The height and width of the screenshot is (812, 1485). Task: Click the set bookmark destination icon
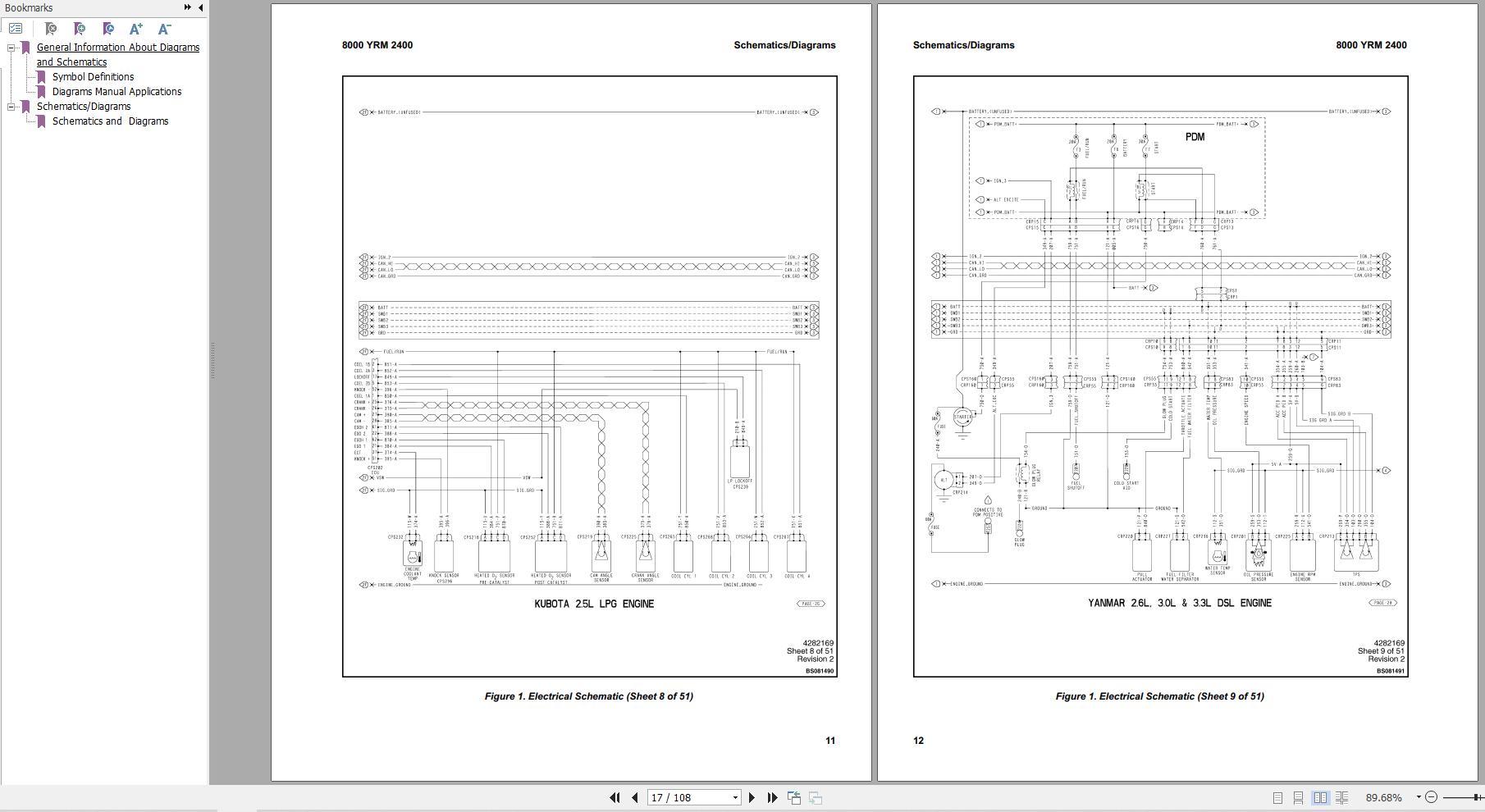tap(107, 29)
